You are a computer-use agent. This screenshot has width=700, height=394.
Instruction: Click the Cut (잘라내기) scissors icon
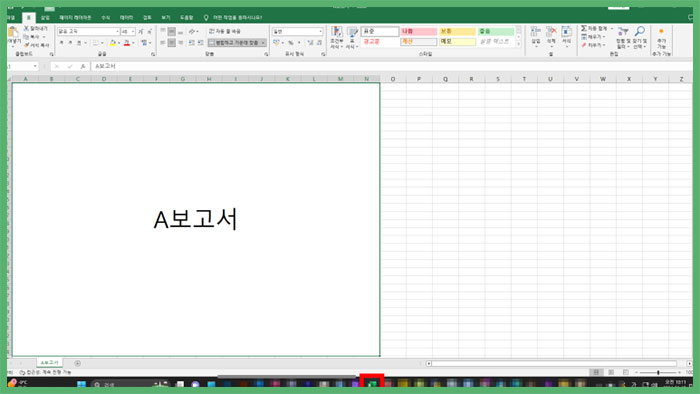pyautogui.click(x=26, y=28)
